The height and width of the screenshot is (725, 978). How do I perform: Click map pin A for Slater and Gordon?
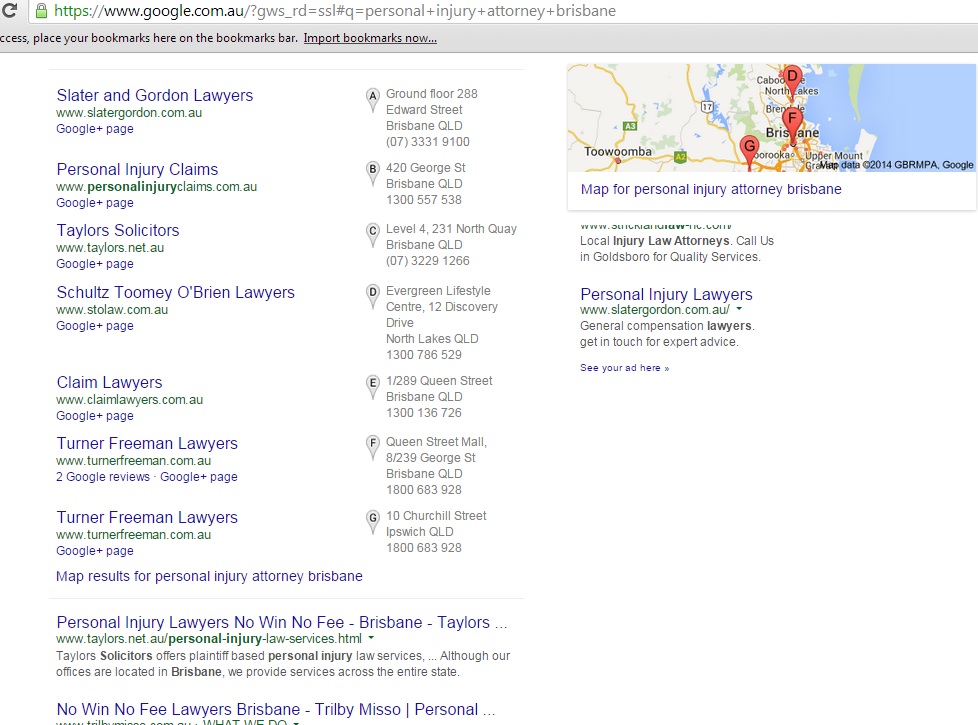coord(372,100)
